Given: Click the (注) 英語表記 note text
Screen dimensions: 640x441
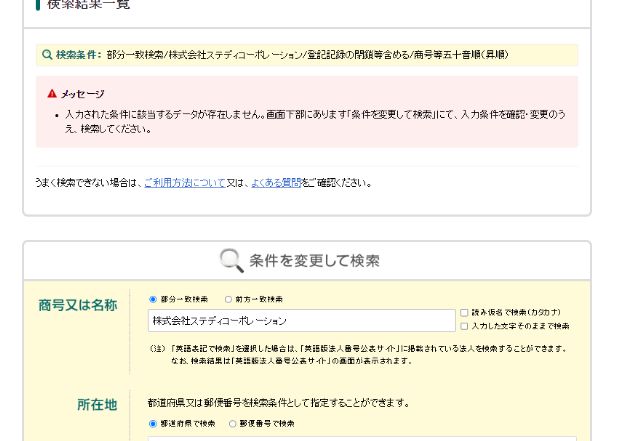Looking at the screenshot, I should 358,354.
